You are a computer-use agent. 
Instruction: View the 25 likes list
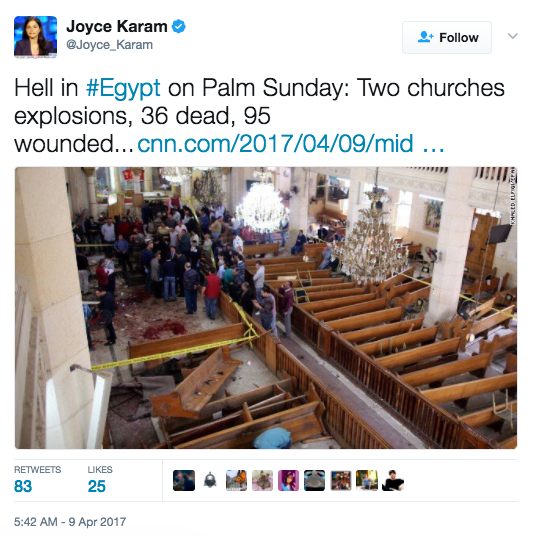(x=100, y=480)
